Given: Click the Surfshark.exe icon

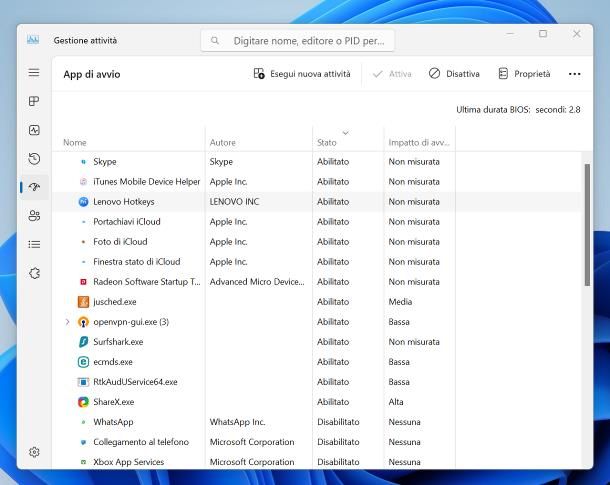Looking at the screenshot, I should (x=83, y=342).
